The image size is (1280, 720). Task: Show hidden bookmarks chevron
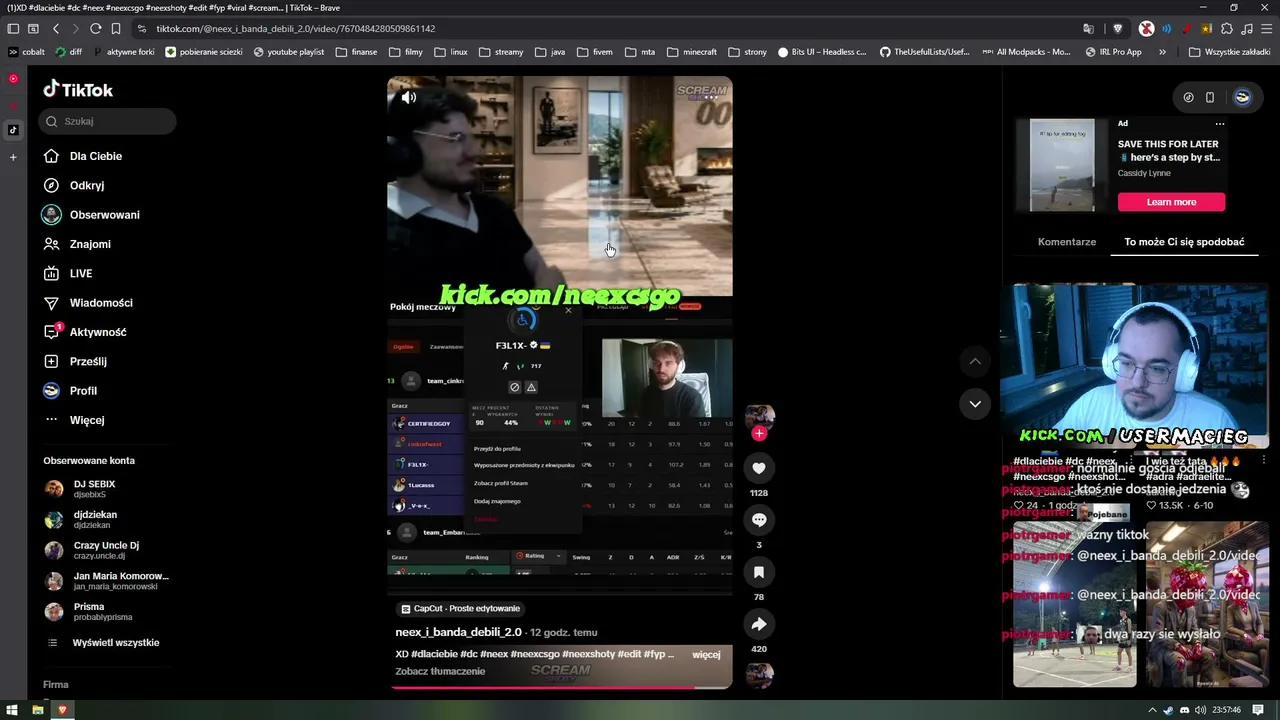[x=1162, y=52]
